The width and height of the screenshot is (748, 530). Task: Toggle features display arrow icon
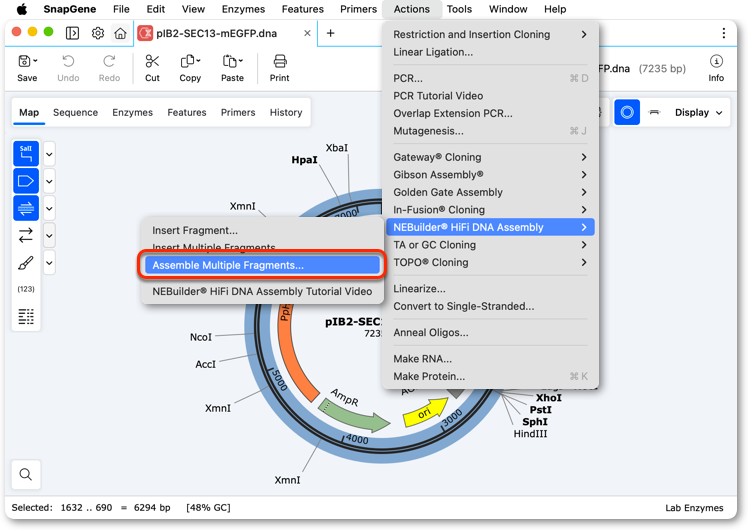tap(26, 181)
